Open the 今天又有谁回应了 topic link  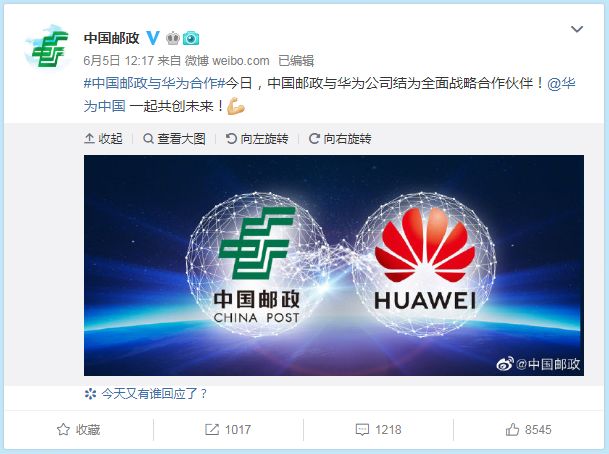[146, 394]
